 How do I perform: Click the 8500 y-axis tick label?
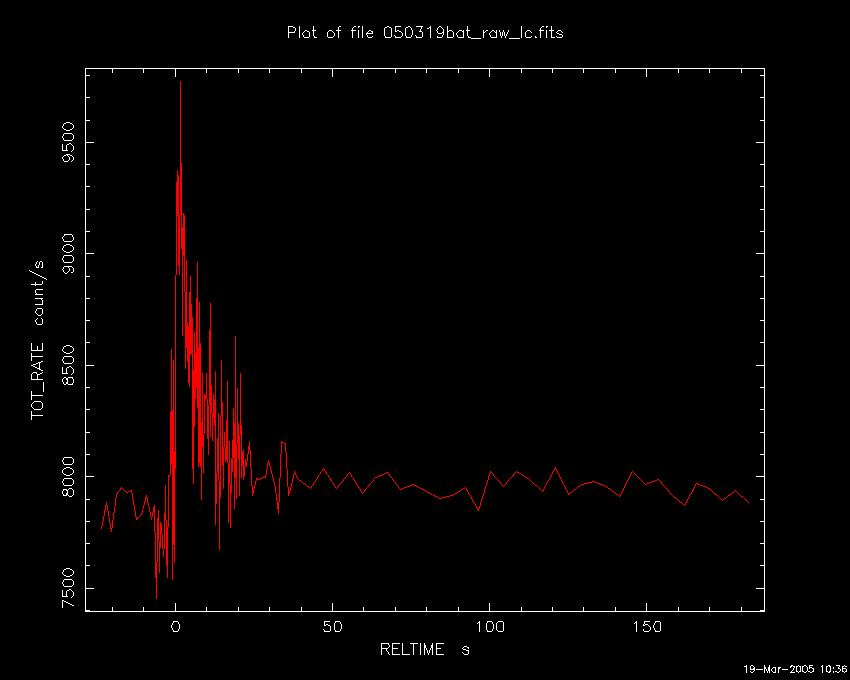(69, 365)
